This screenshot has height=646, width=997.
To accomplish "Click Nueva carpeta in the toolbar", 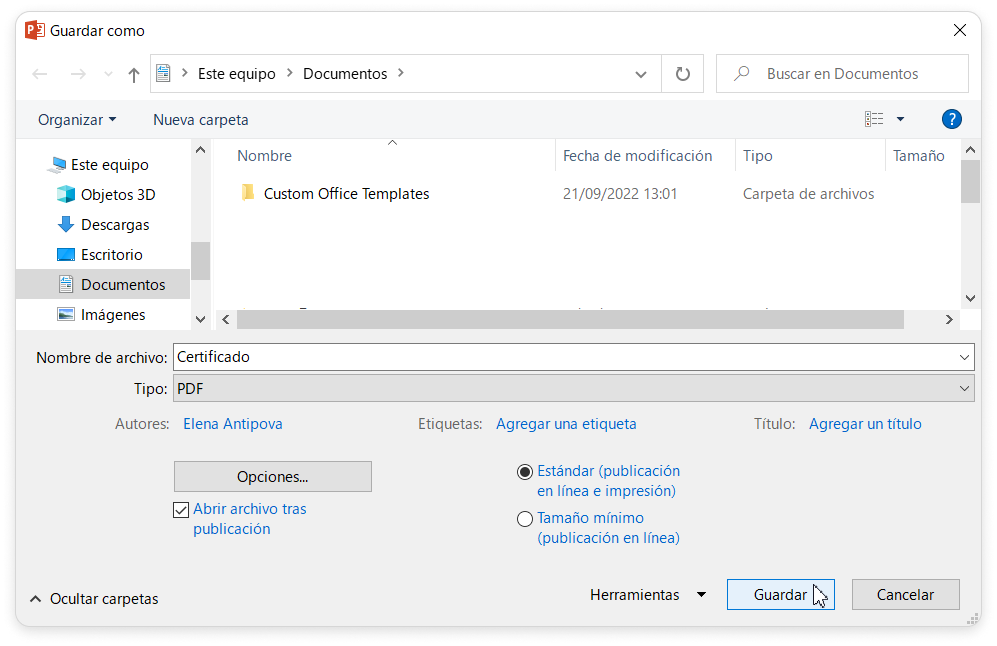I will 201,120.
